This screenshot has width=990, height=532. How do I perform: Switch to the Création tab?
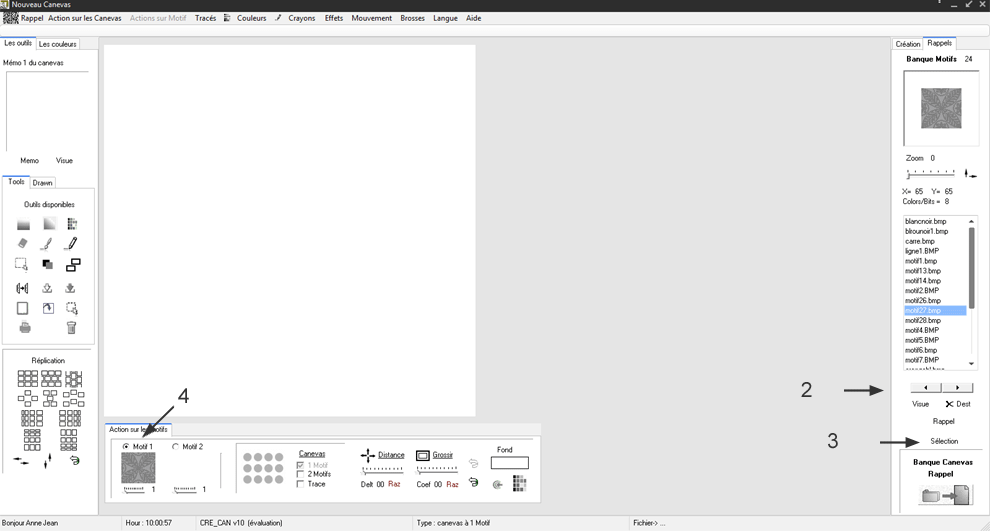click(x=907, y=44)
